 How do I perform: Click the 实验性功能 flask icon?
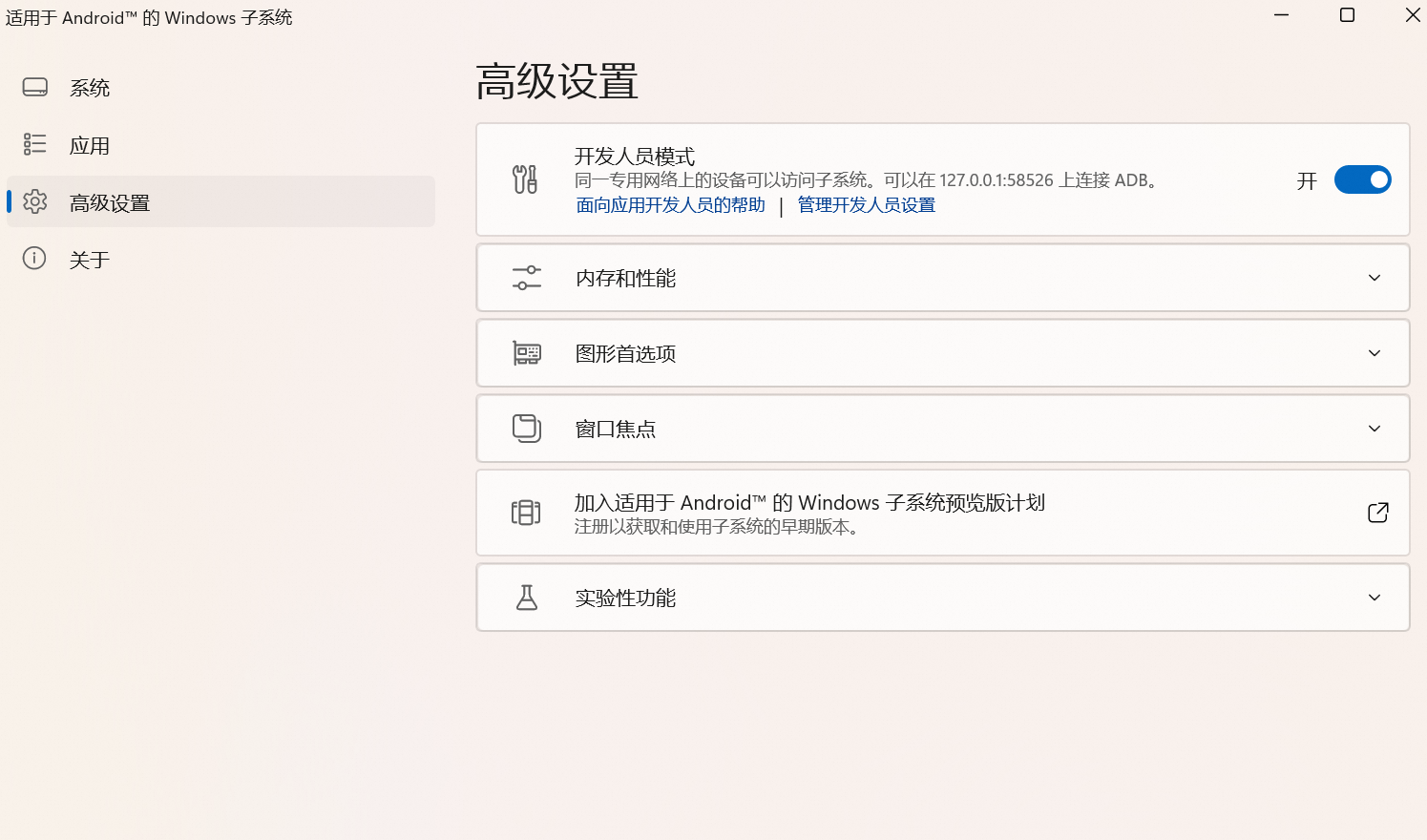527,598
